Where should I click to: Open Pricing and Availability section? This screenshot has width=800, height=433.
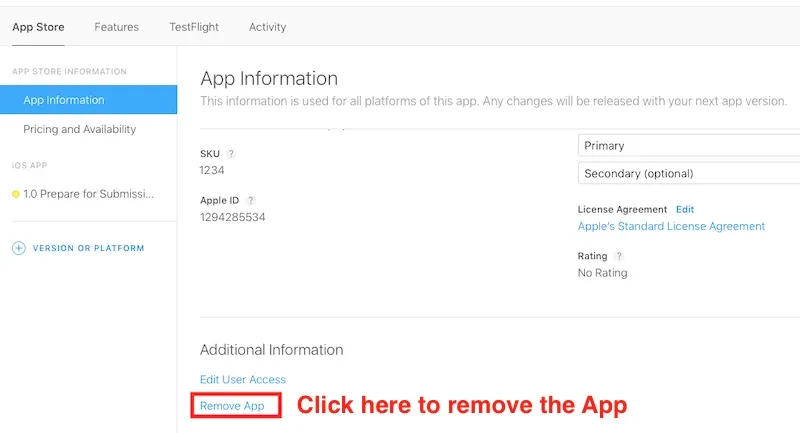click(x=80, y=129)
